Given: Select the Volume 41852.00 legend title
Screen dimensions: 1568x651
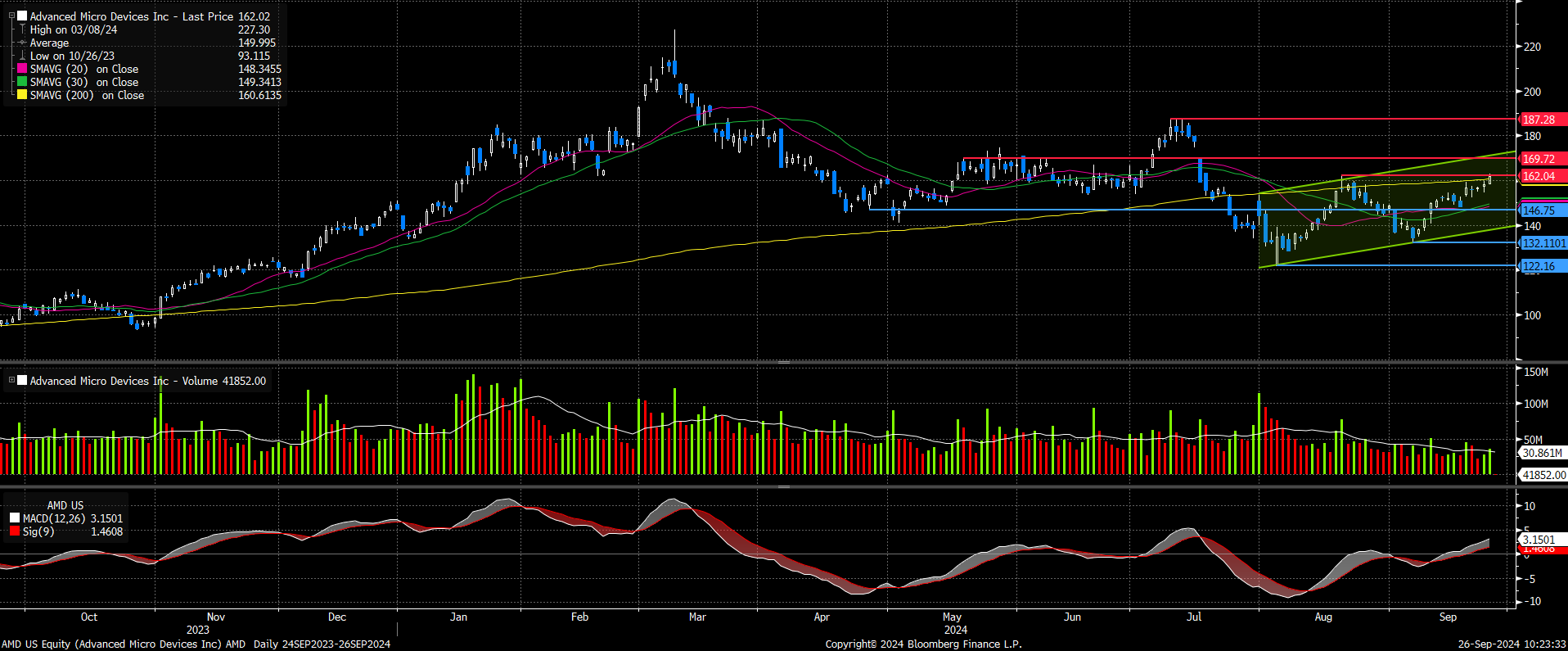Looking at the screenshot, I should tap(148, 381).
